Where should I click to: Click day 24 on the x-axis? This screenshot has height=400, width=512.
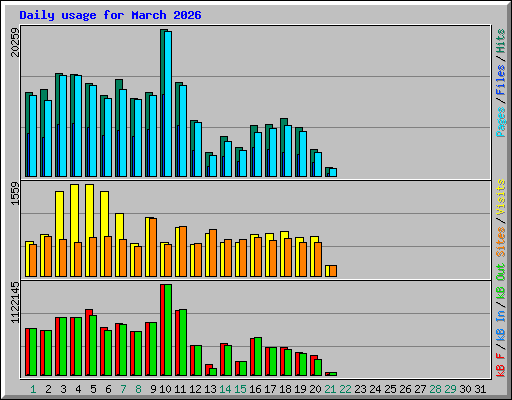pos(375,389)
